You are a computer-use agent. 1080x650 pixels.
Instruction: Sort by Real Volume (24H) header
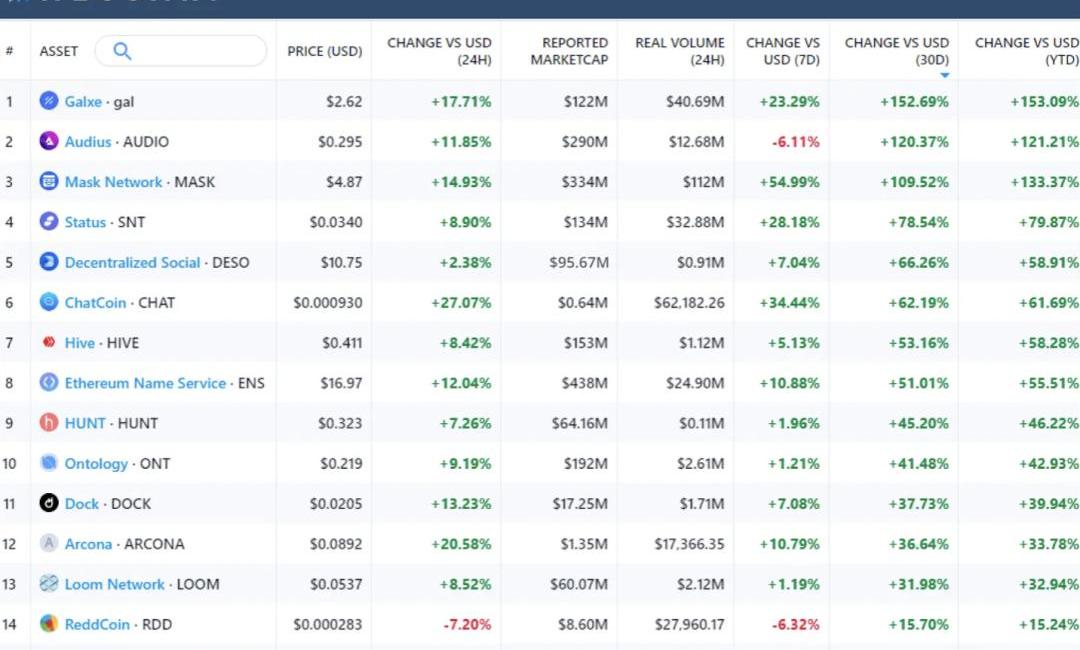pos(679,51)
